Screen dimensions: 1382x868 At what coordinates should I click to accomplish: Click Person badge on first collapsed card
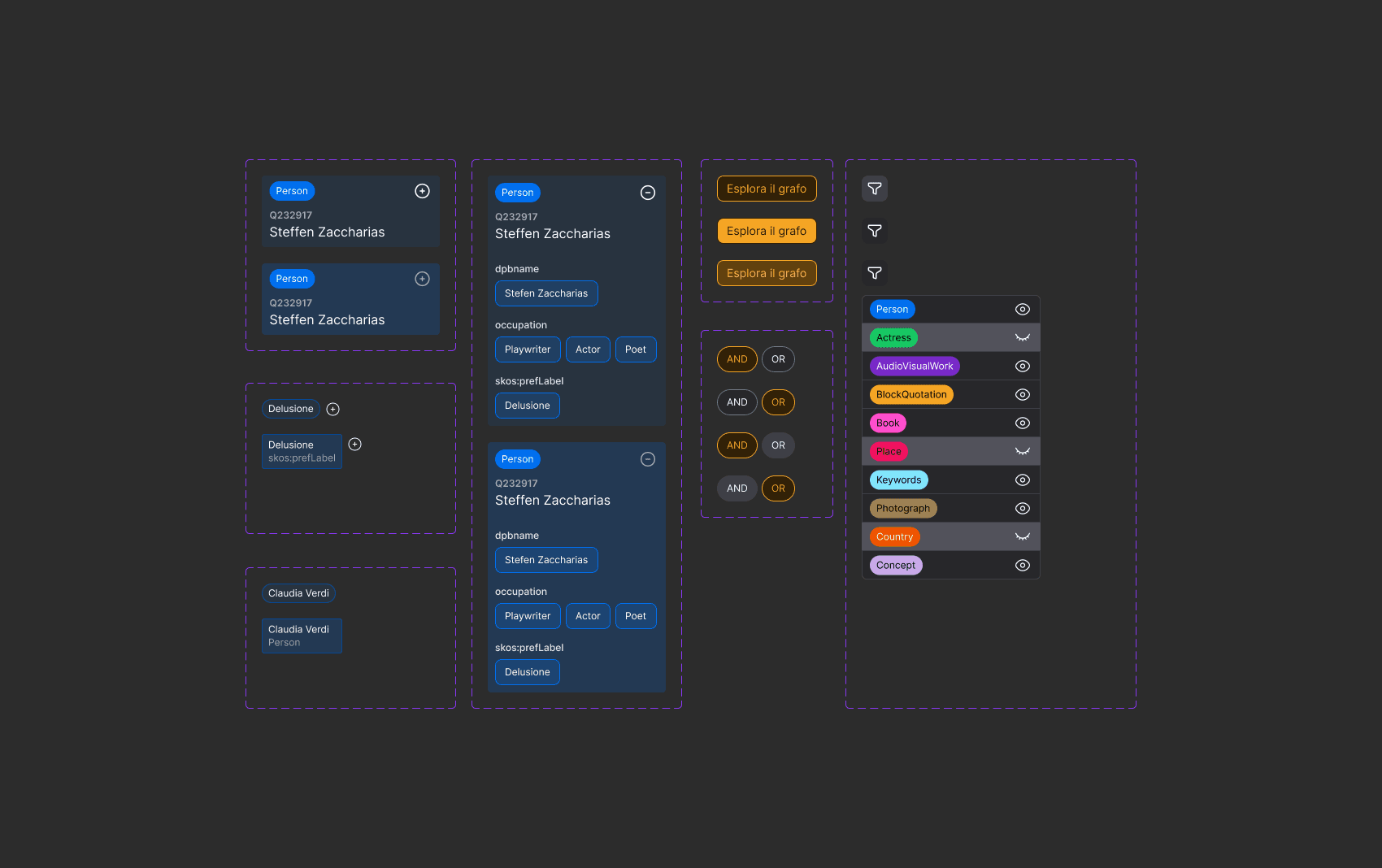tap(292, 191)
